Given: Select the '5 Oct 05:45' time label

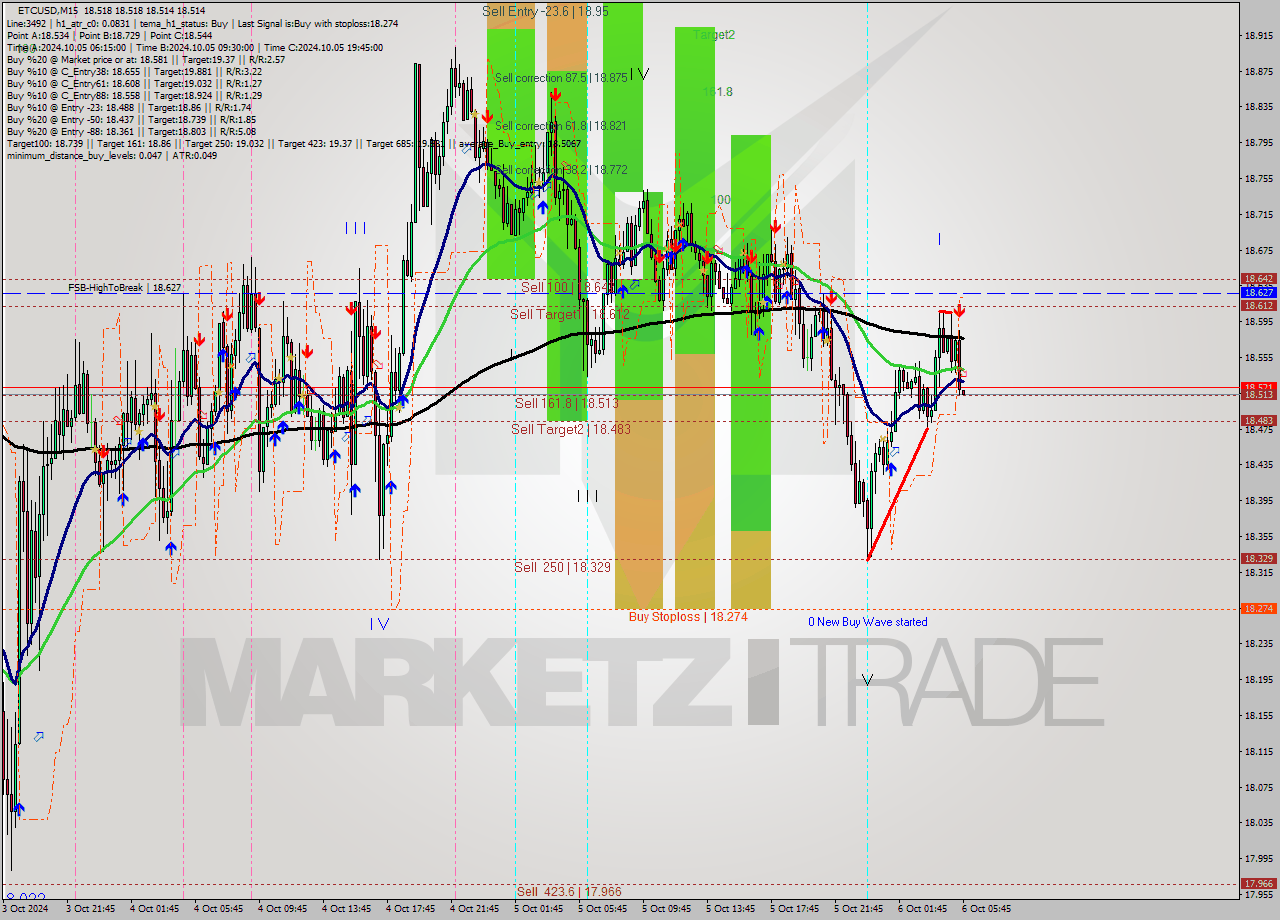Looking at the screenshot, I should (x=602, y=909).
